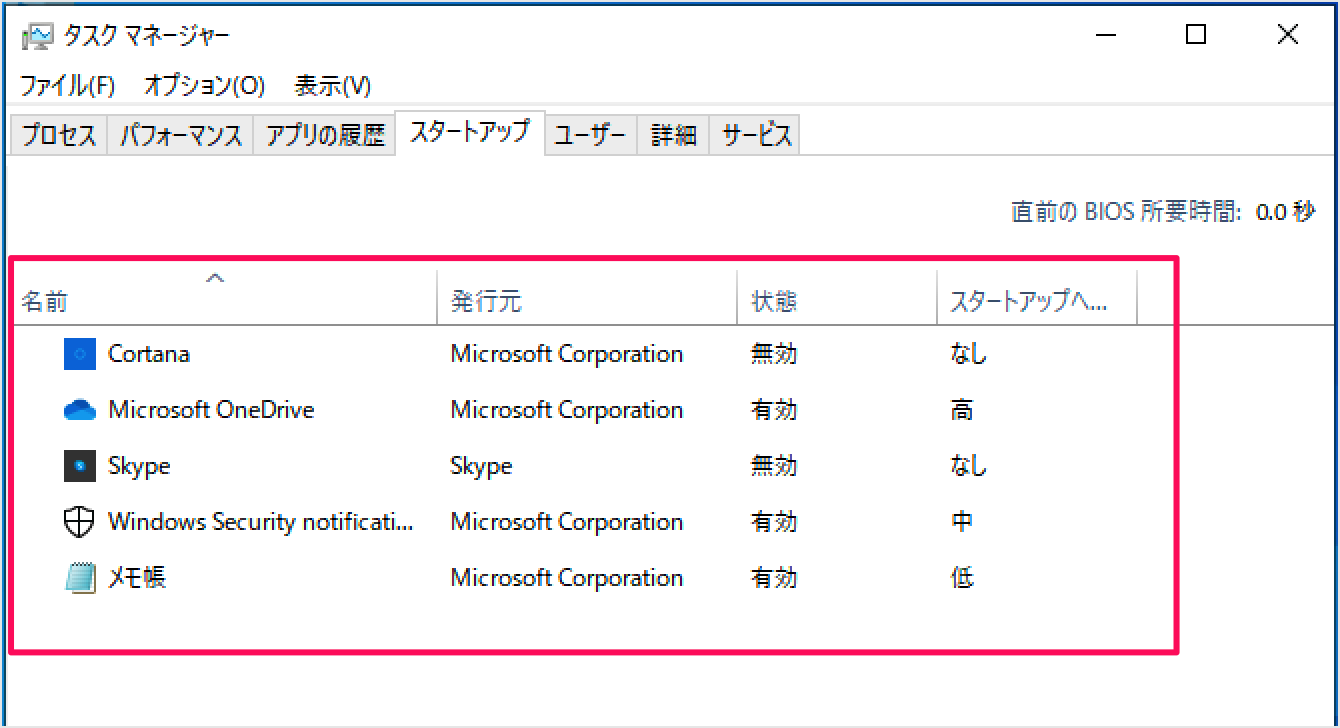Click the Skype app icon
This screenshot has width=1340, height=728.
point(79,466)
